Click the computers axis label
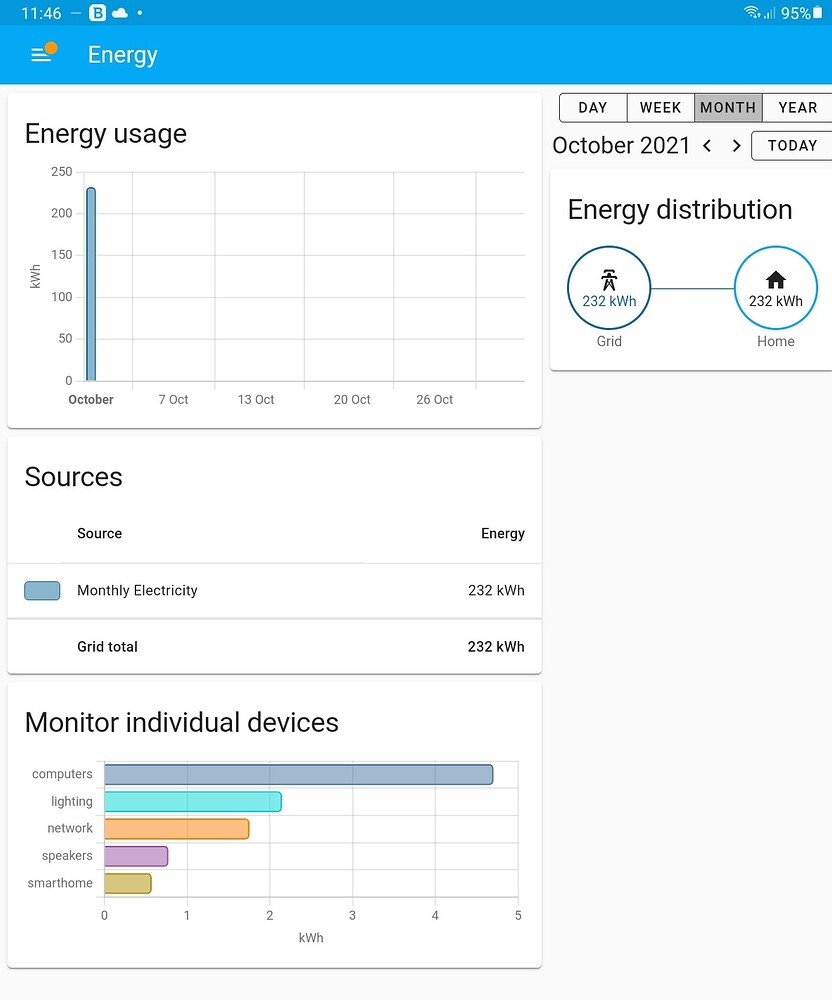832x1000 pixels. coord(62,774)
